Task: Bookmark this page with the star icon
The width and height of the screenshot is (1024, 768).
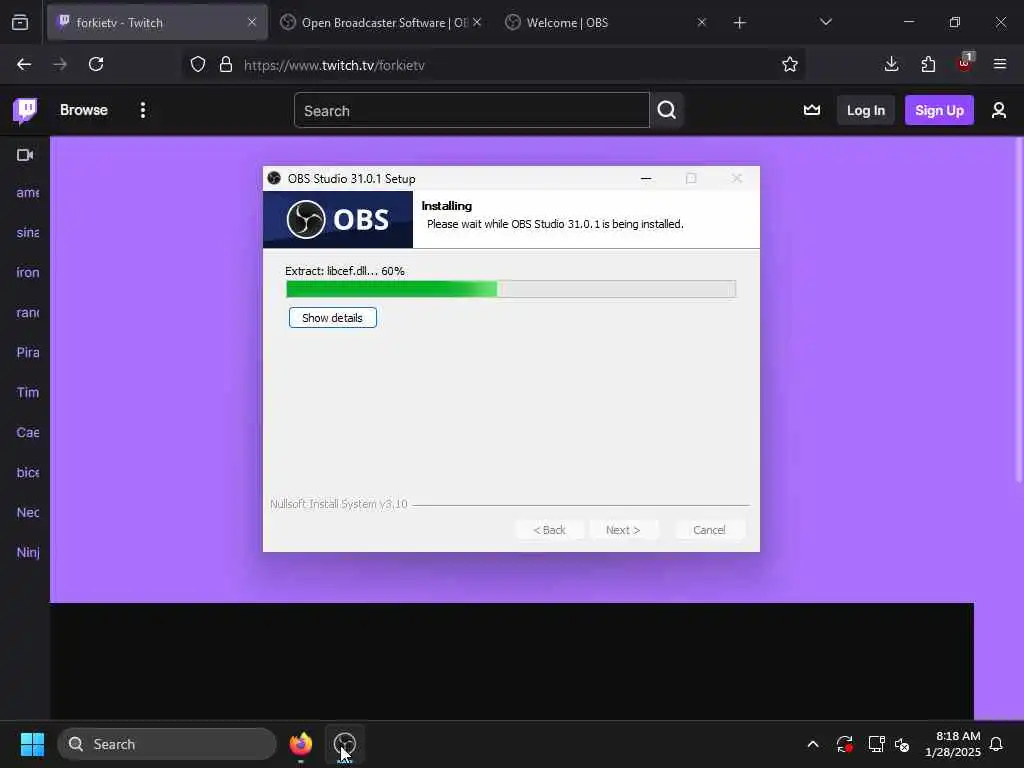Action: tap(790, 65)
